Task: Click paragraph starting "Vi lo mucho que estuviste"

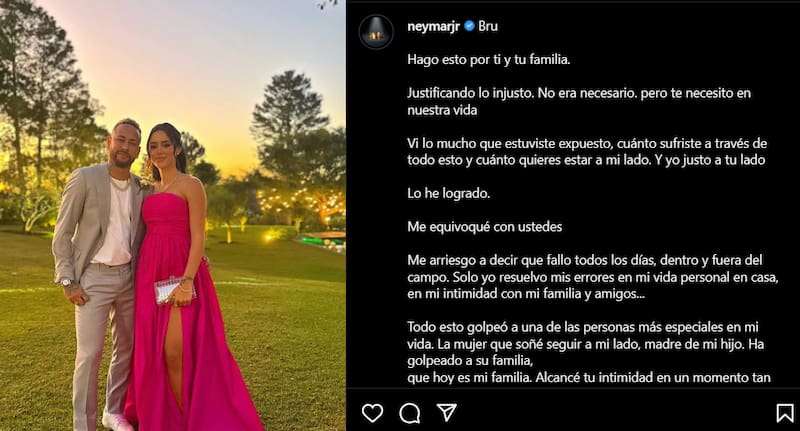Action: [x=586, y=151]
